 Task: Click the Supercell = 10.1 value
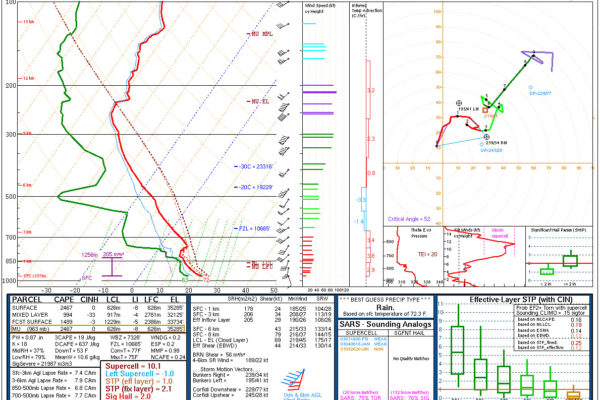coord(133,366)
